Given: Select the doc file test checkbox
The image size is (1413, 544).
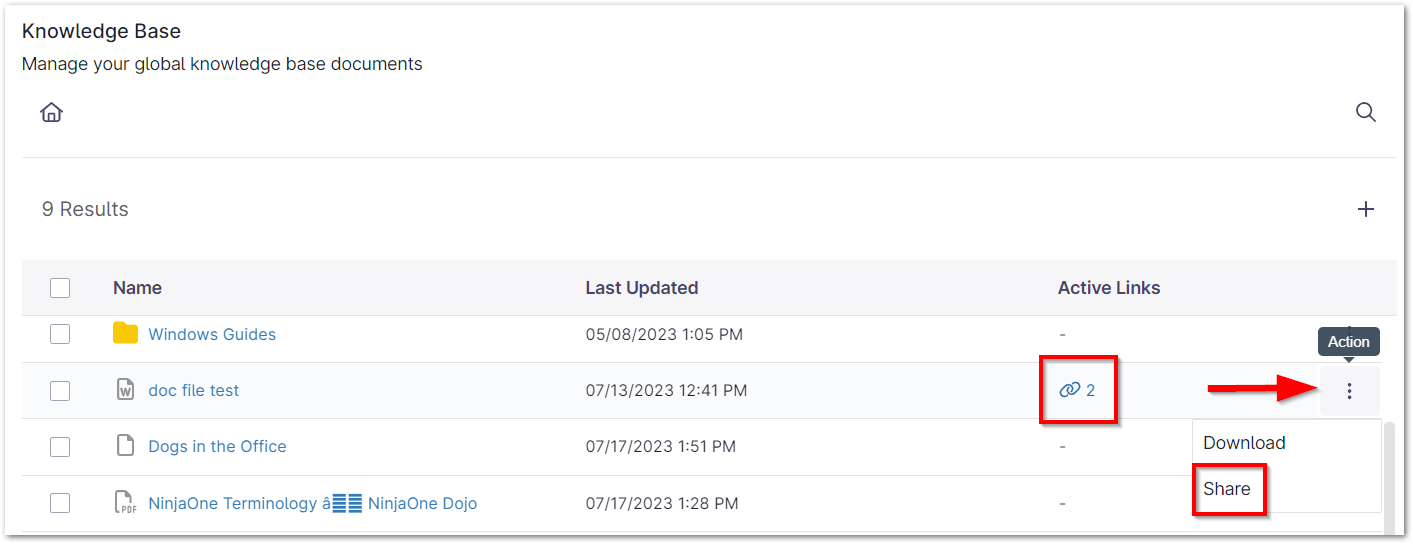Looking at the screenshot, I should [60, 390].
